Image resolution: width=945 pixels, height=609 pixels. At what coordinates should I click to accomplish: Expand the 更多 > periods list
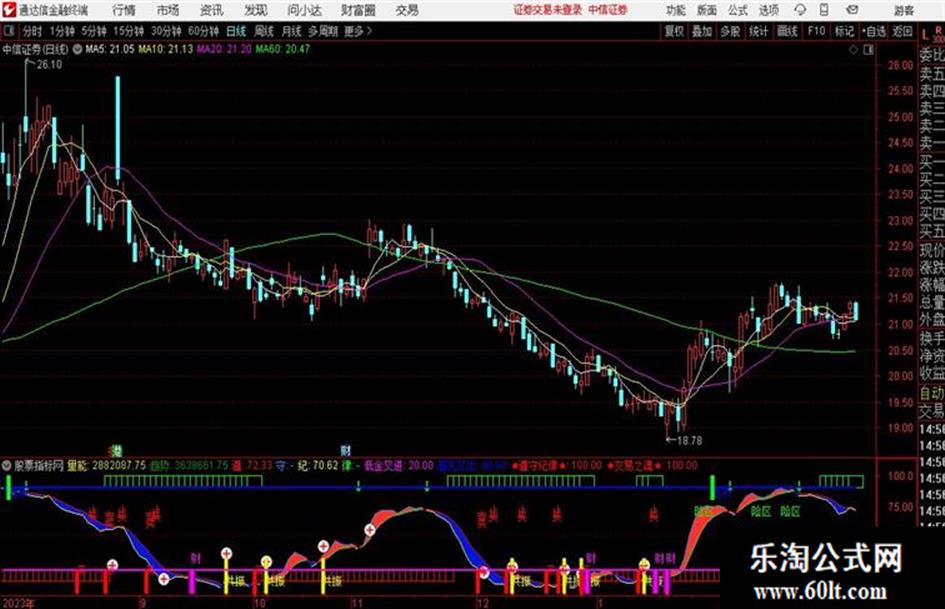[358, 31]
